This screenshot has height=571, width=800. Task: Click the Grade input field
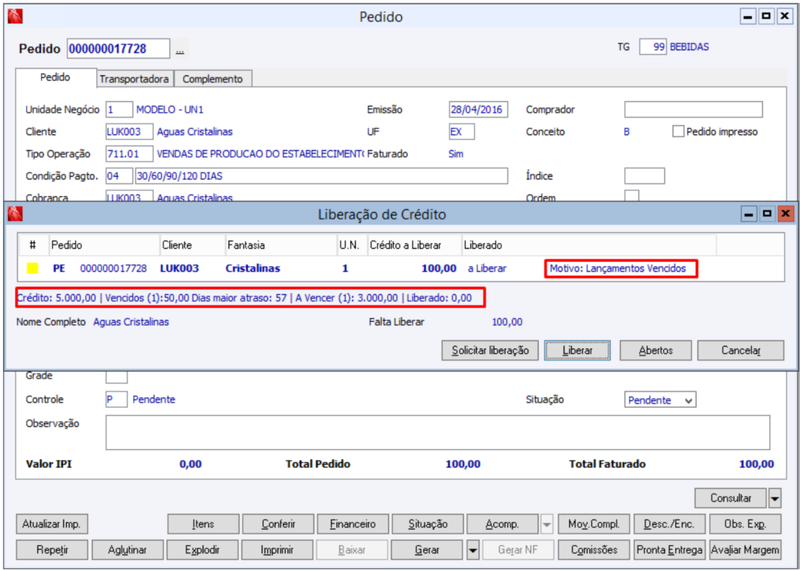[117, 377]
